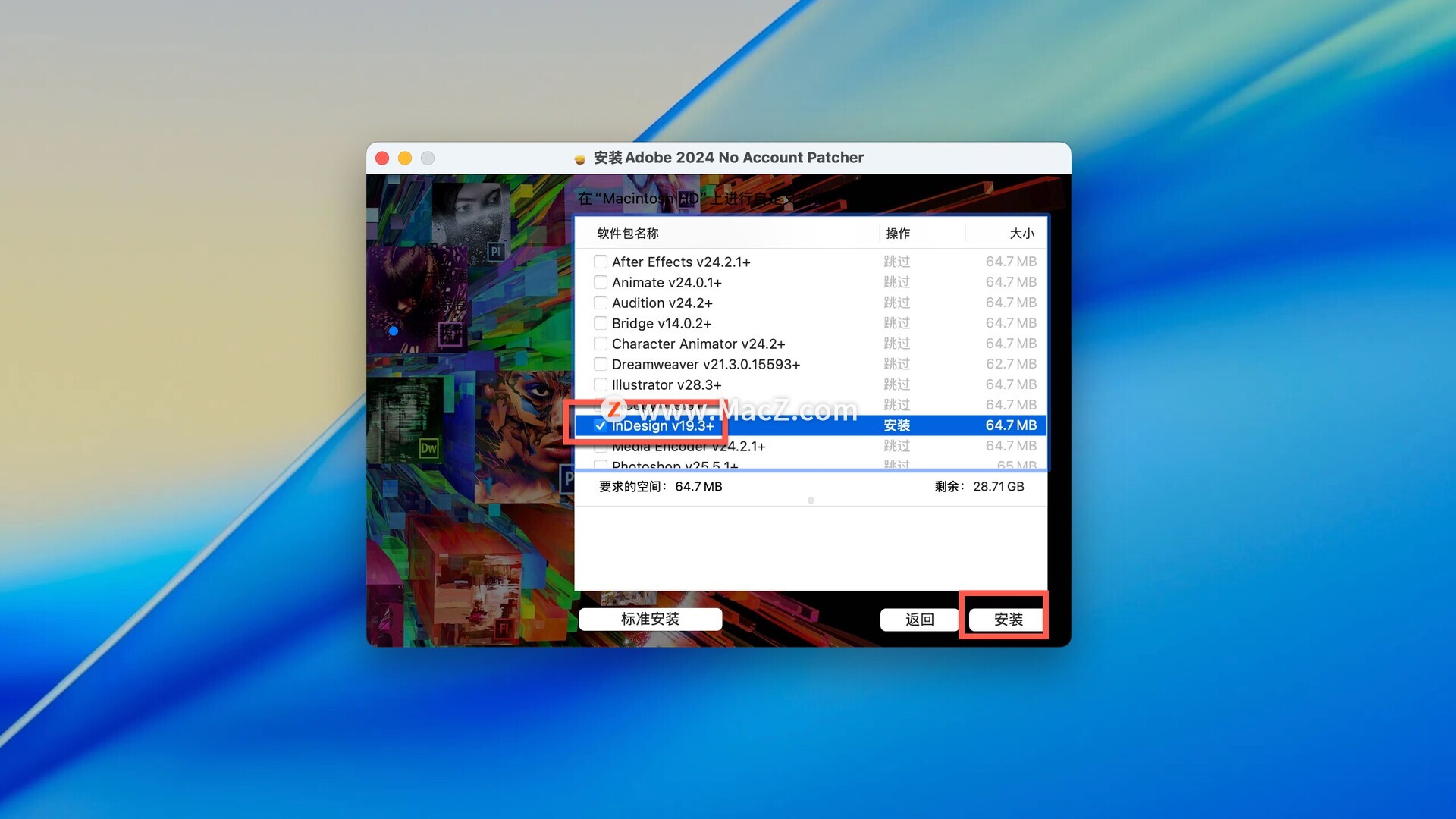Tick the Bridge v14.0.2+ checkbox
The width and height of the screenshot is (1456, 819).
600,323
